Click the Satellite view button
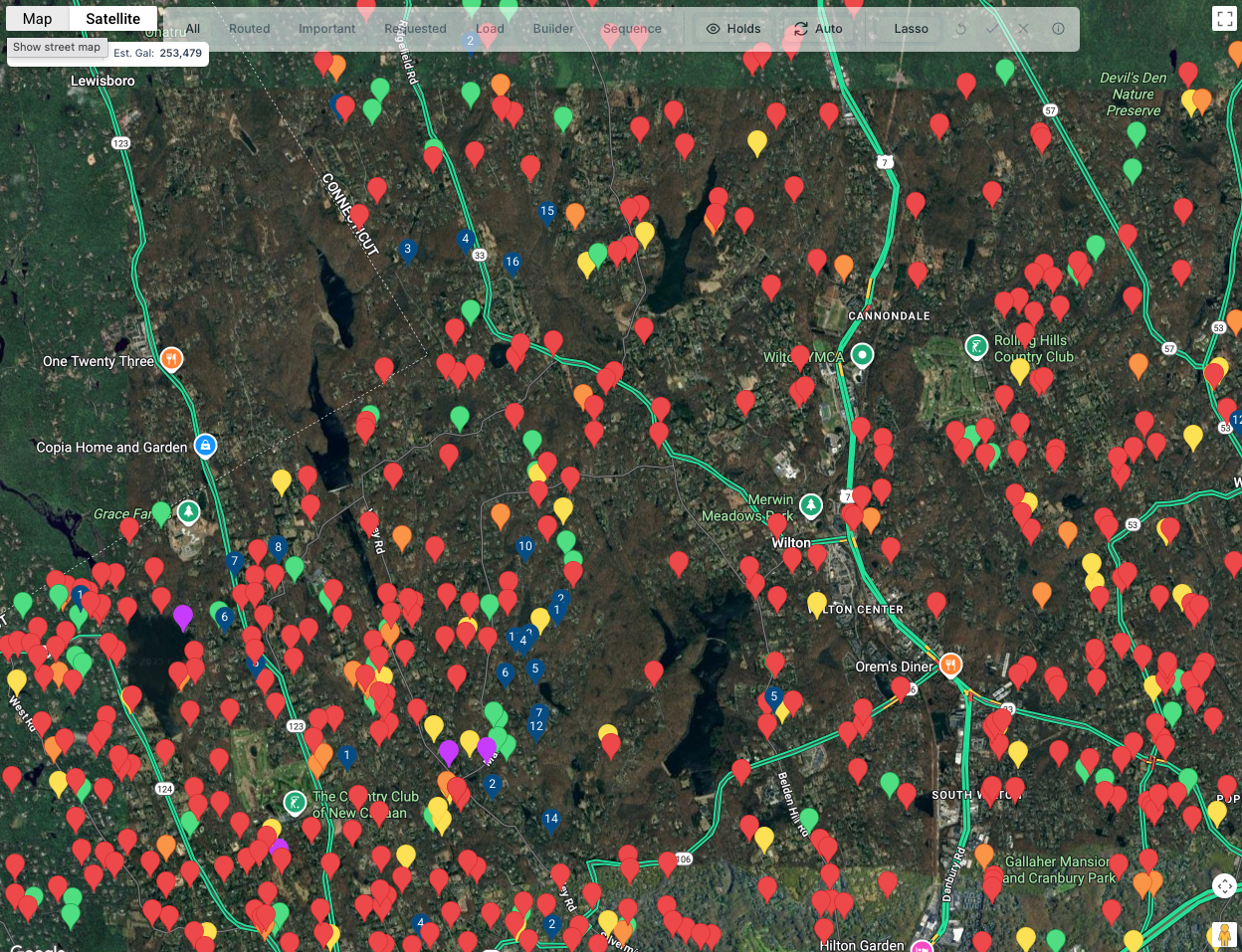 [x=112, y=19]
